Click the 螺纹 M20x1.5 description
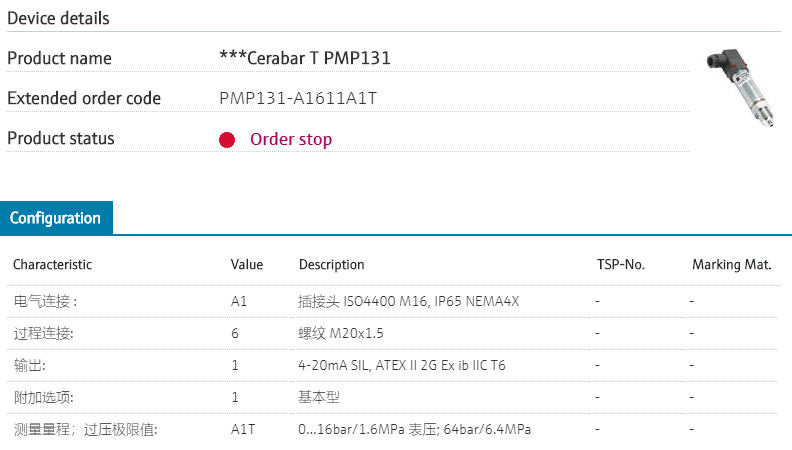The height and width of the screenshot is (450, 792). pos(341,333)
